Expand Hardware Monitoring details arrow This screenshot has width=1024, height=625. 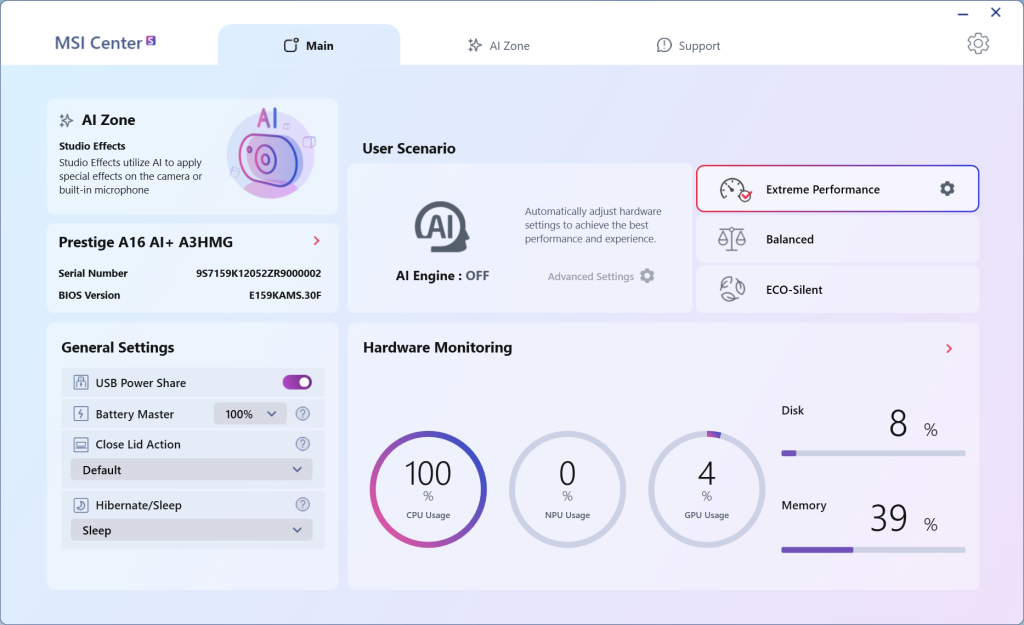[949, 349]
